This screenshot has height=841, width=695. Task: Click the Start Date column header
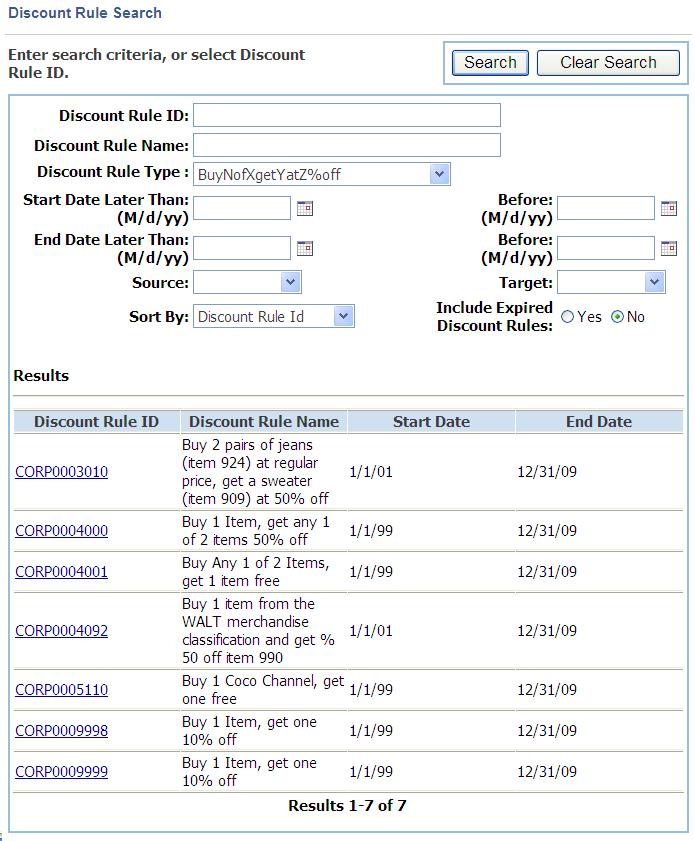[431, 422]
